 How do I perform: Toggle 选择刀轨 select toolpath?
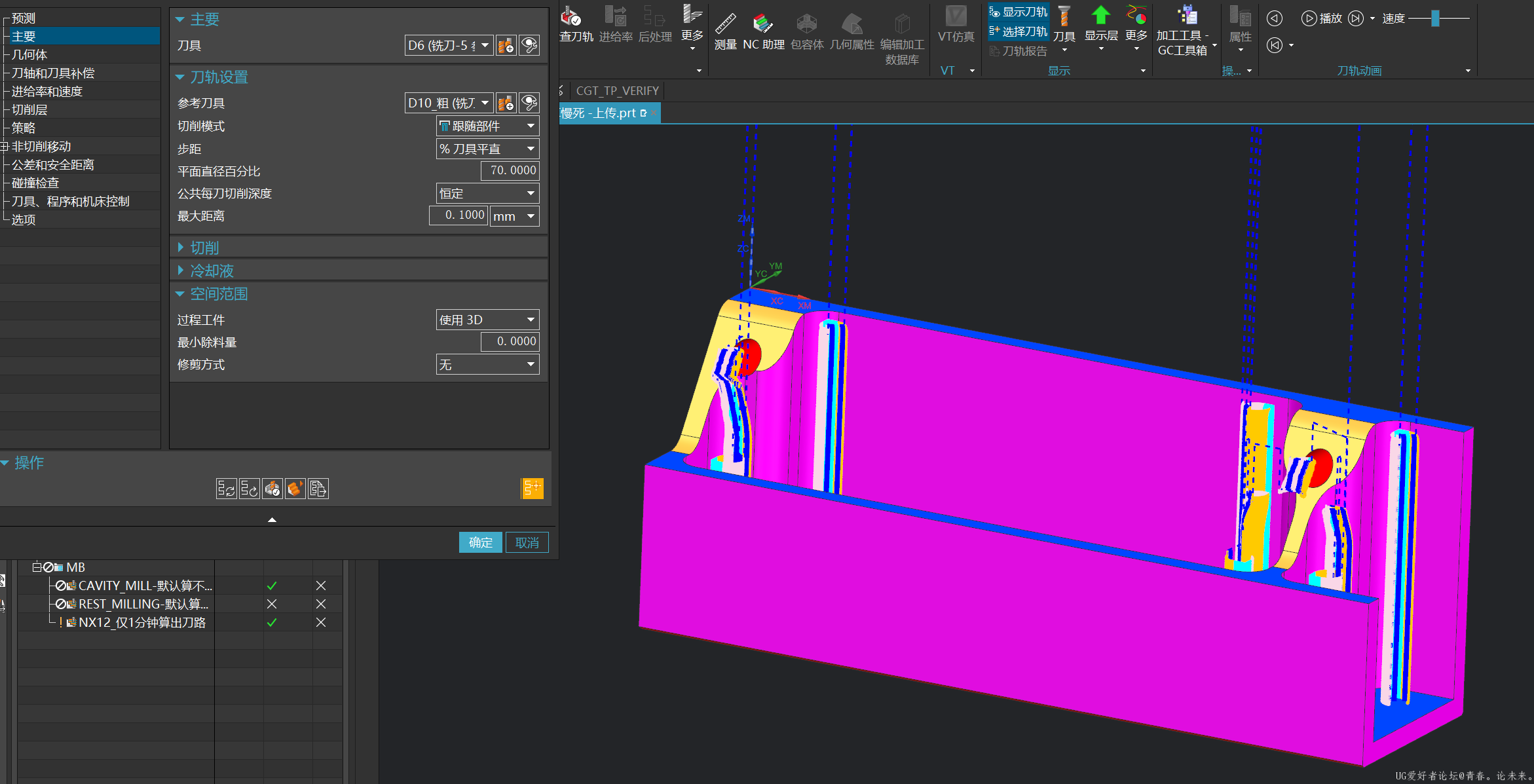tap(1019, 31)
